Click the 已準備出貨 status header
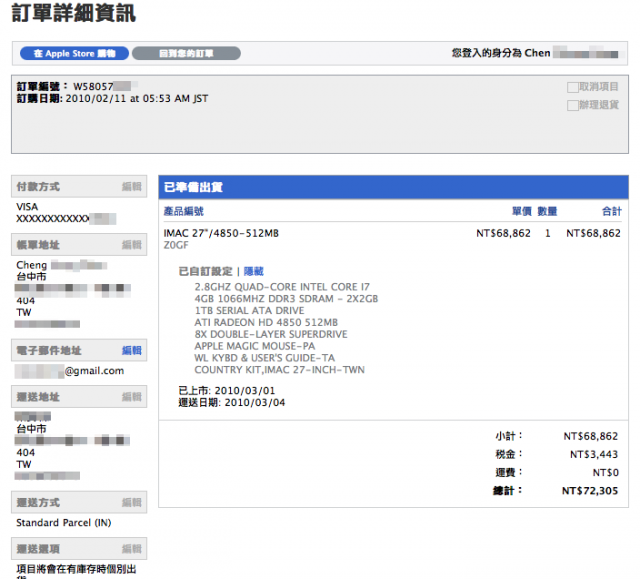This screenshot has width=640, height=579. click(x=193, y=187)
